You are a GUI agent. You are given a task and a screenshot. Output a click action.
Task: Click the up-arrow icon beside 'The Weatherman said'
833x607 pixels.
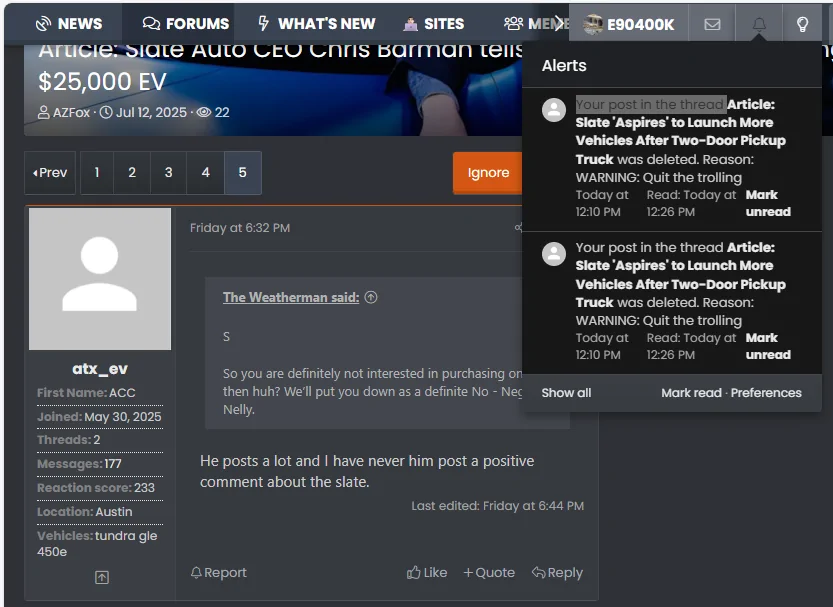371,297
